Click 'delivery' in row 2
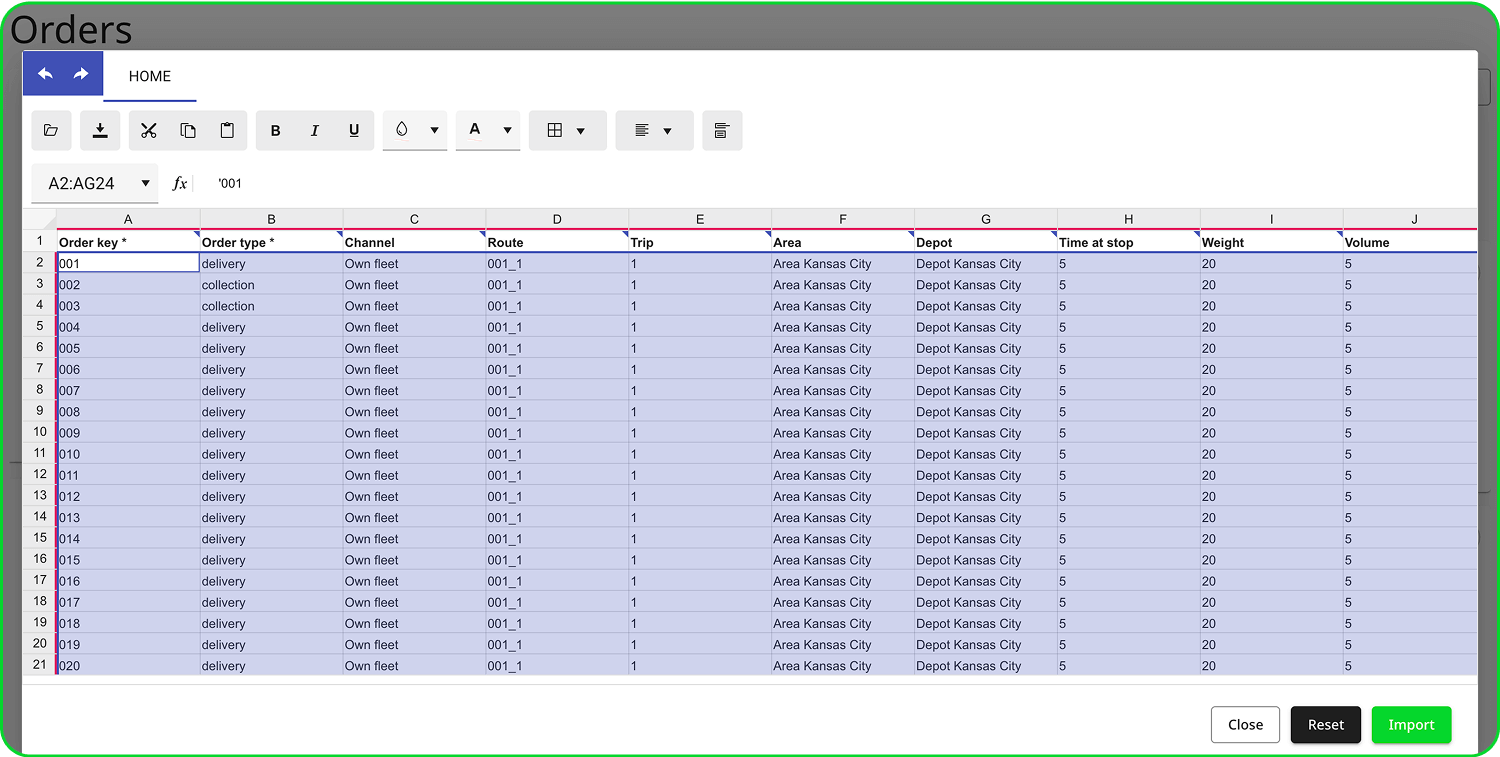 click(x=271, y=264)
